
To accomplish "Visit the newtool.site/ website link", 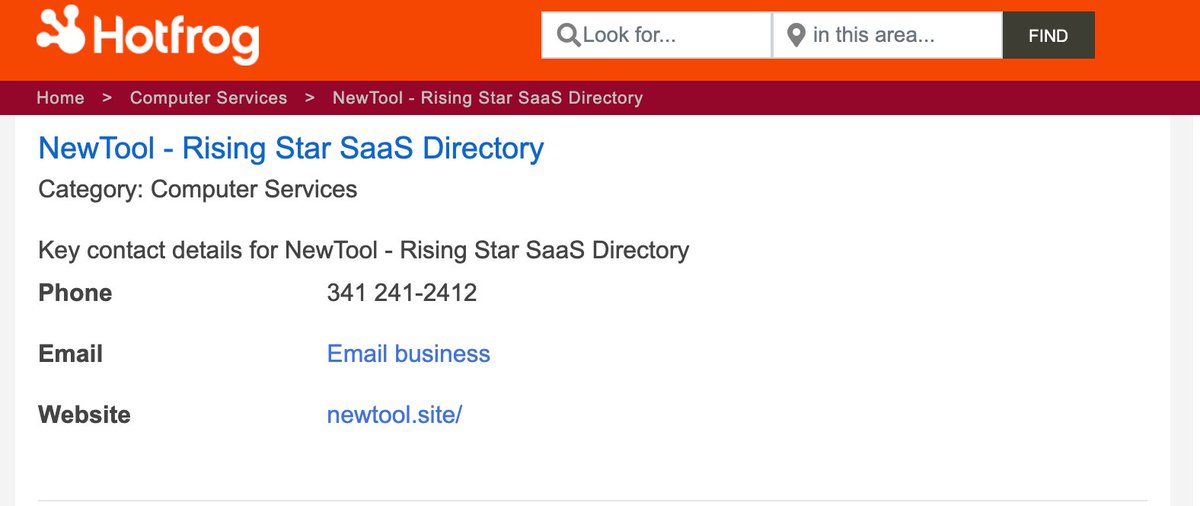I will point(394,415).
